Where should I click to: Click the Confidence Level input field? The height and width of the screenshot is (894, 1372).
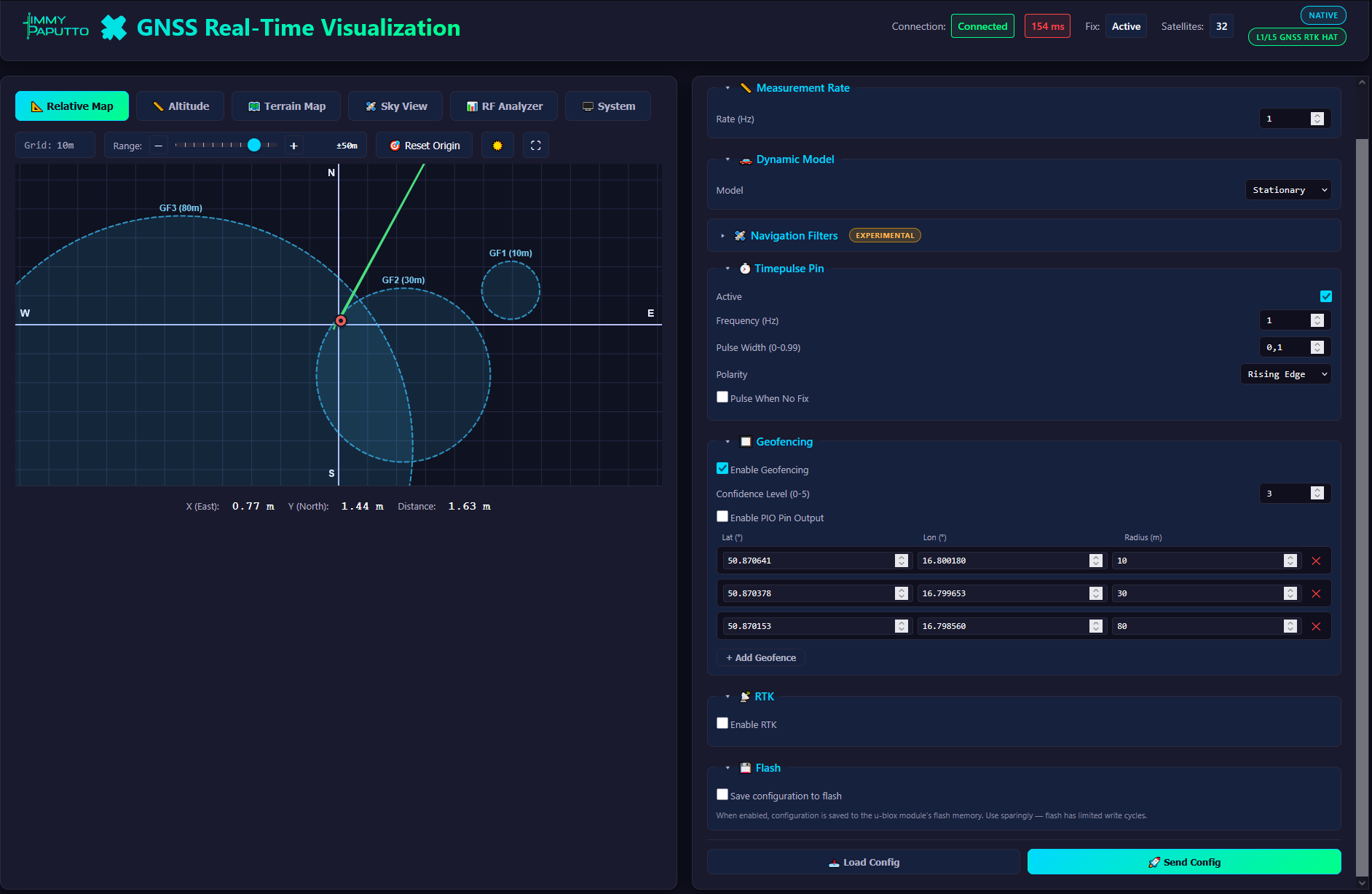[x=1296, y=494]
